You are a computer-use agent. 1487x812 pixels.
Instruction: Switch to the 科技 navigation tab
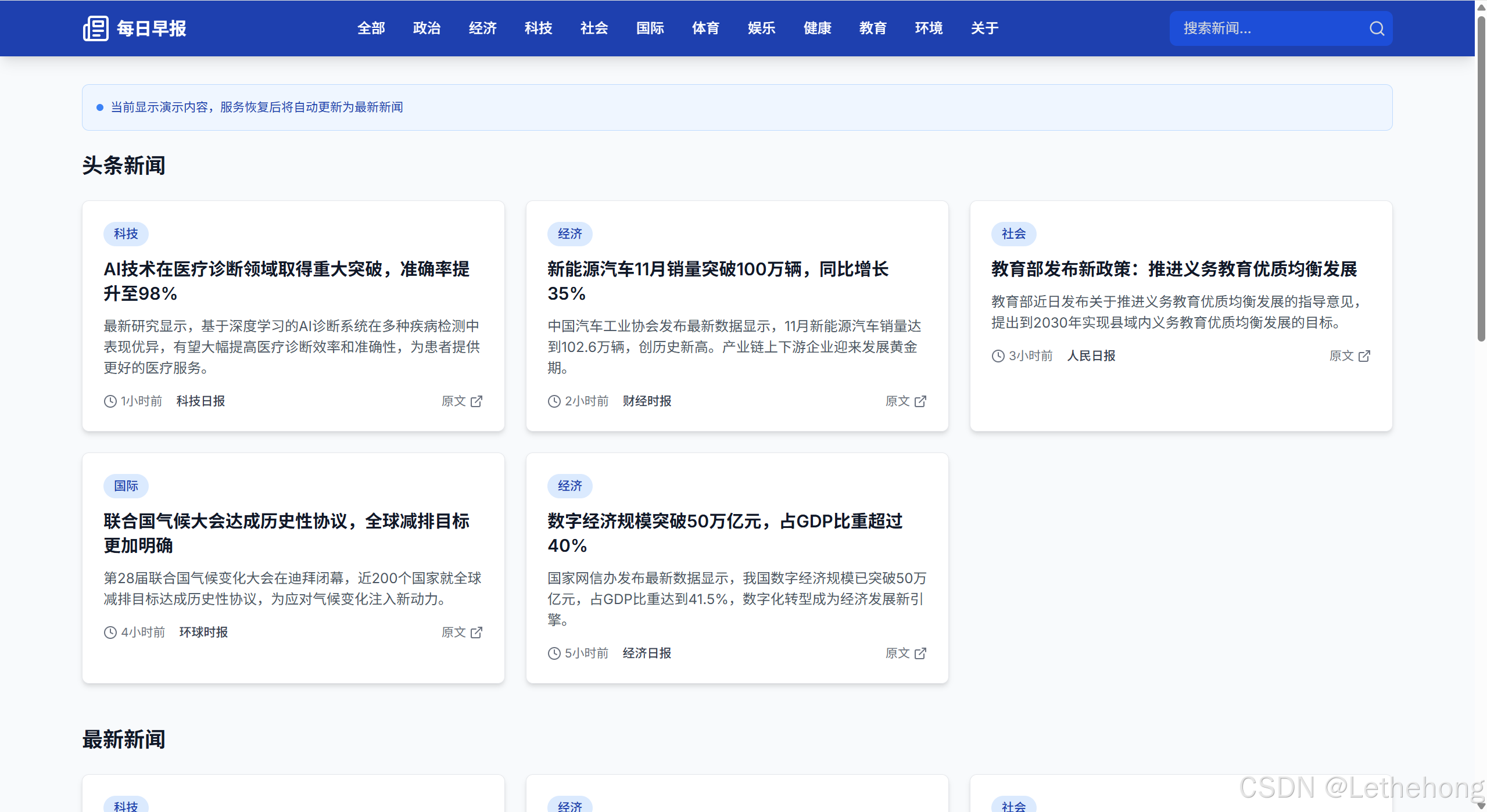[538, 28]
